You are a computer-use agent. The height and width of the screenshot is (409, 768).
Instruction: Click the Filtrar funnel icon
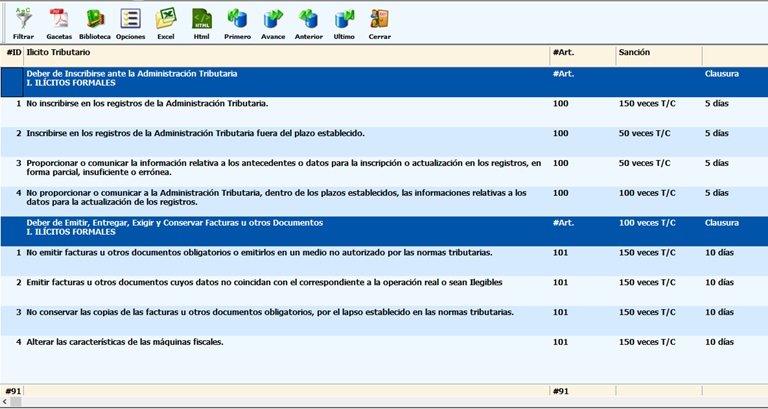click(23, 18)
